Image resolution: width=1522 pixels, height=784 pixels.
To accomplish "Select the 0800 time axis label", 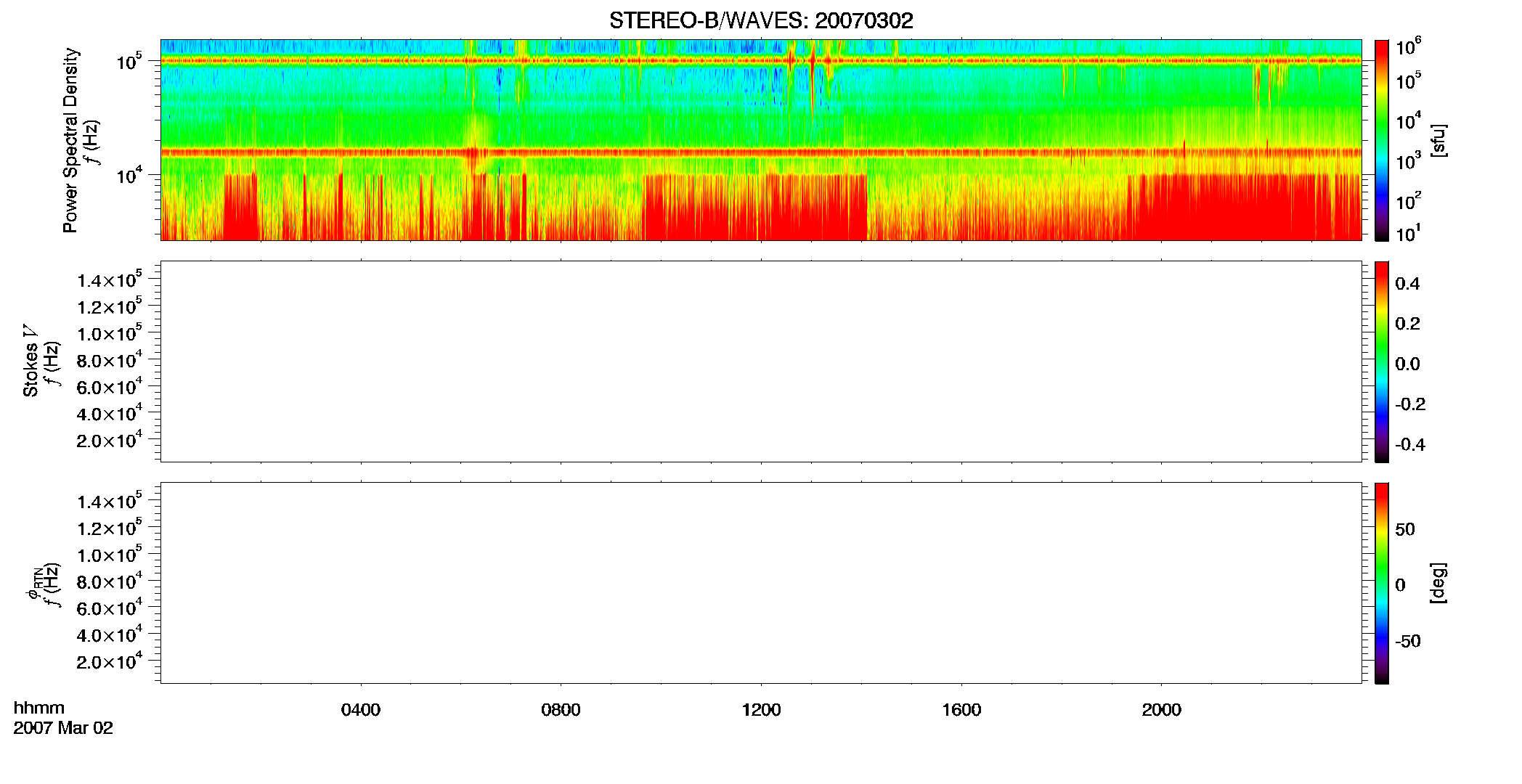I will pos(561,710).
